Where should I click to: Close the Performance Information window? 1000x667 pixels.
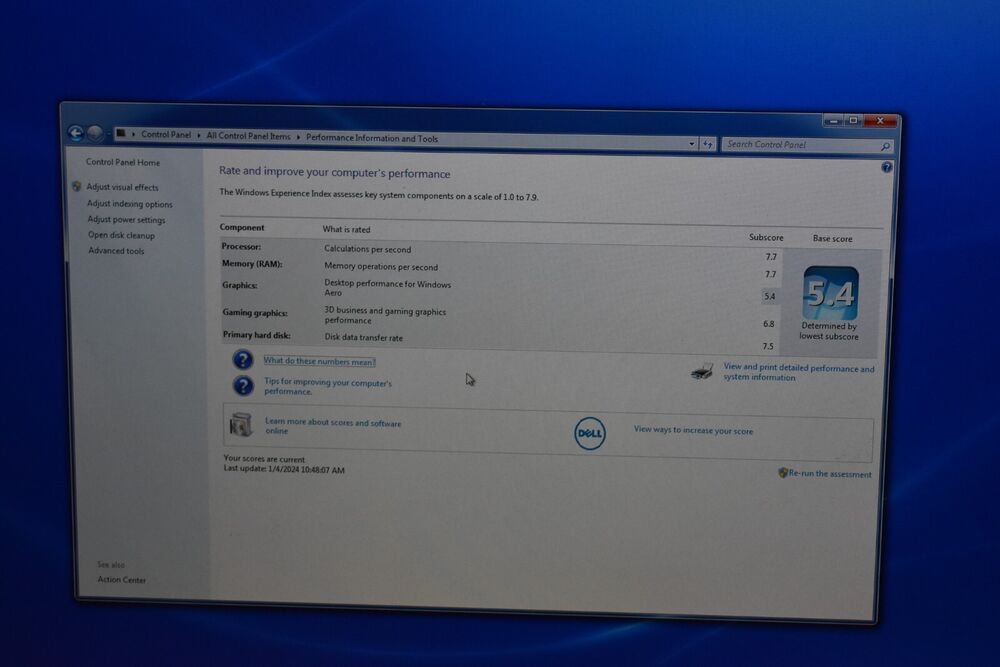[x=880, y=121]
